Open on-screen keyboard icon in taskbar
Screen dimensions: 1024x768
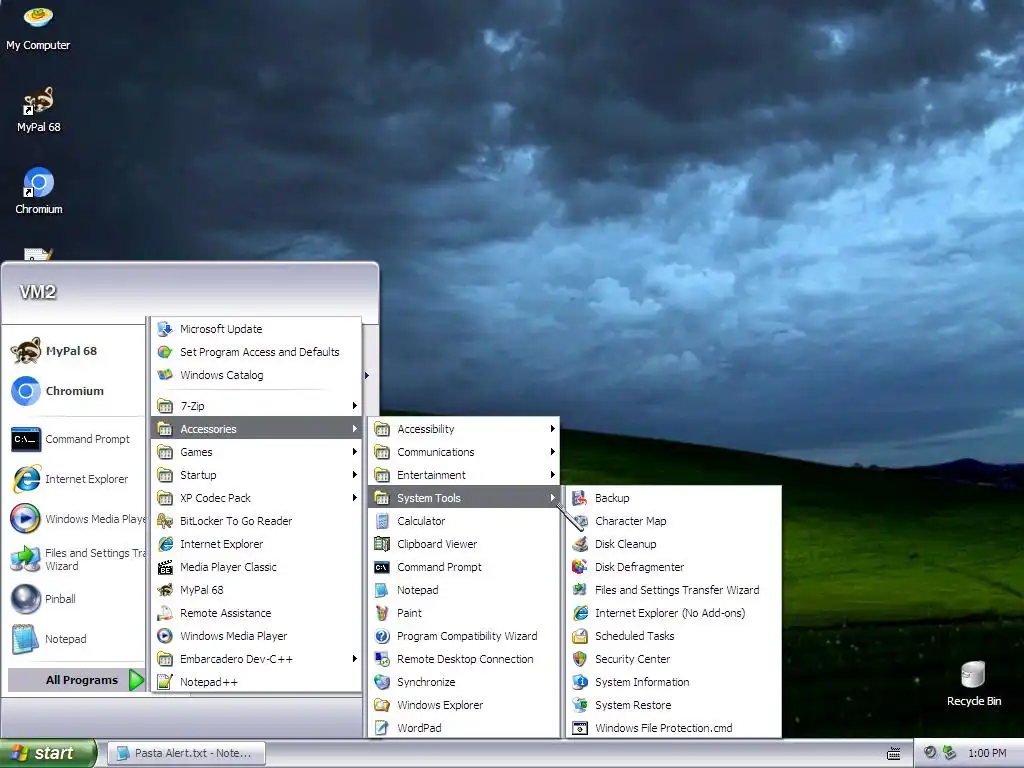893,754
